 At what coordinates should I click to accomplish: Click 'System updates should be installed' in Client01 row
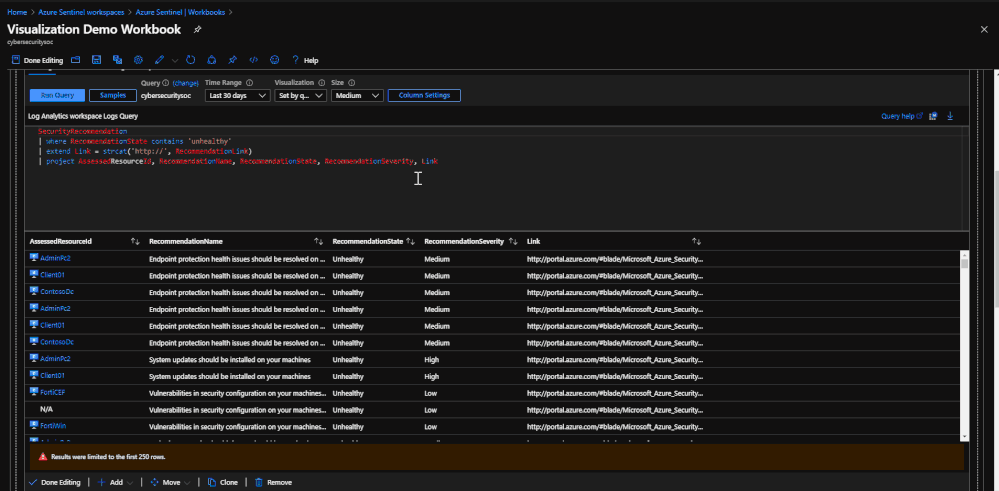click(229, 376)
